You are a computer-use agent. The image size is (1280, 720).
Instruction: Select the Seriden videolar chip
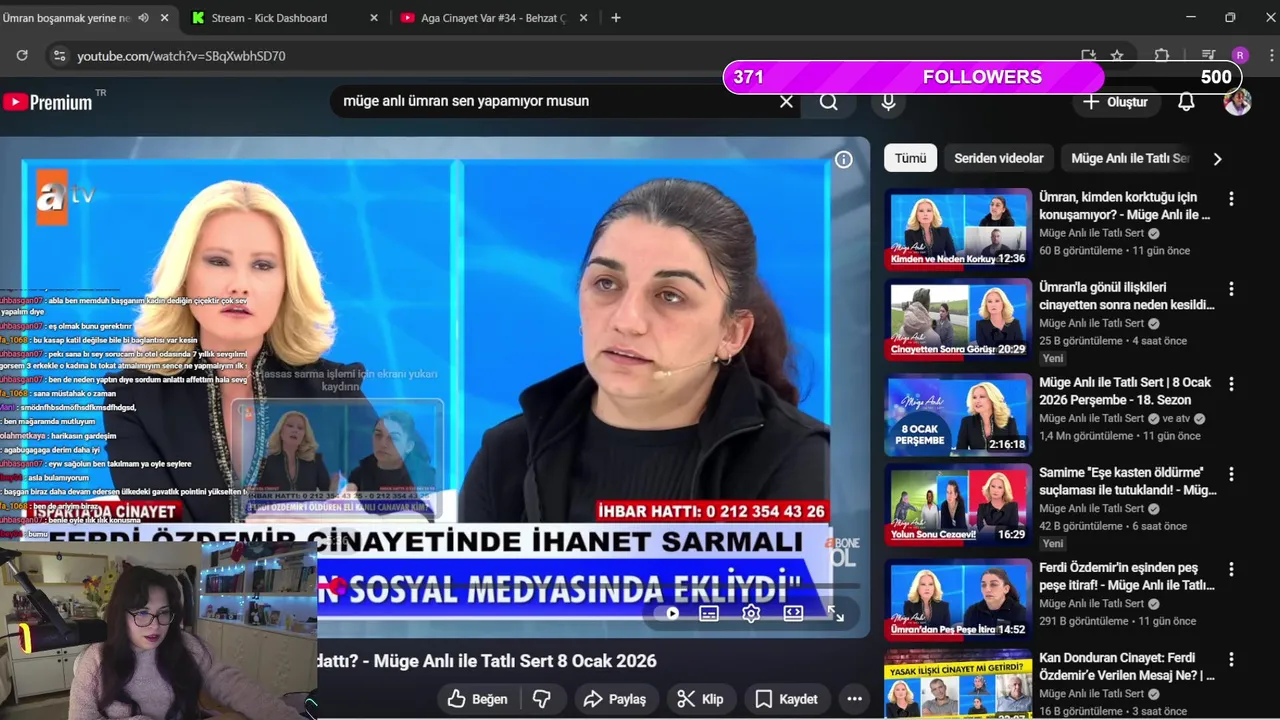pos(998,158)
